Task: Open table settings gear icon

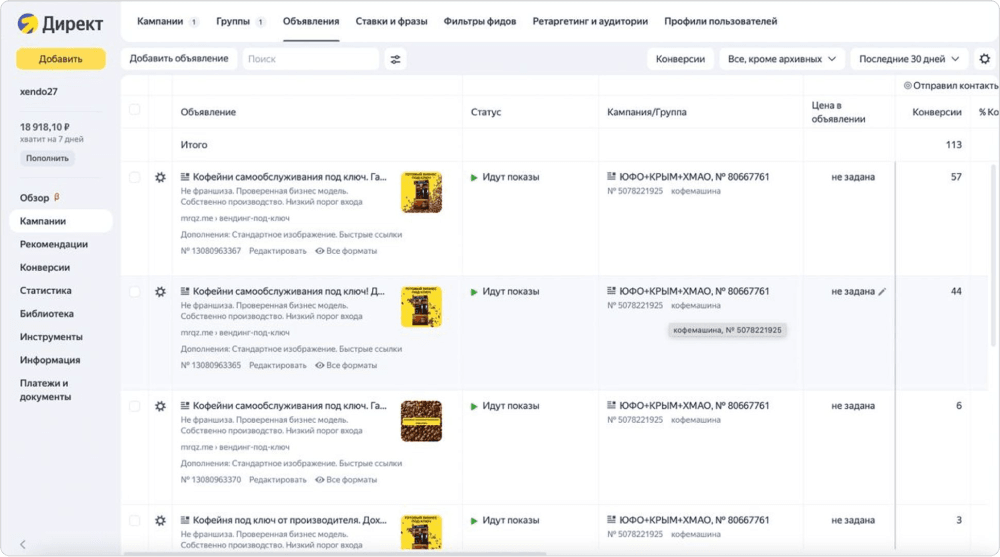Action: tap(985, 59)
